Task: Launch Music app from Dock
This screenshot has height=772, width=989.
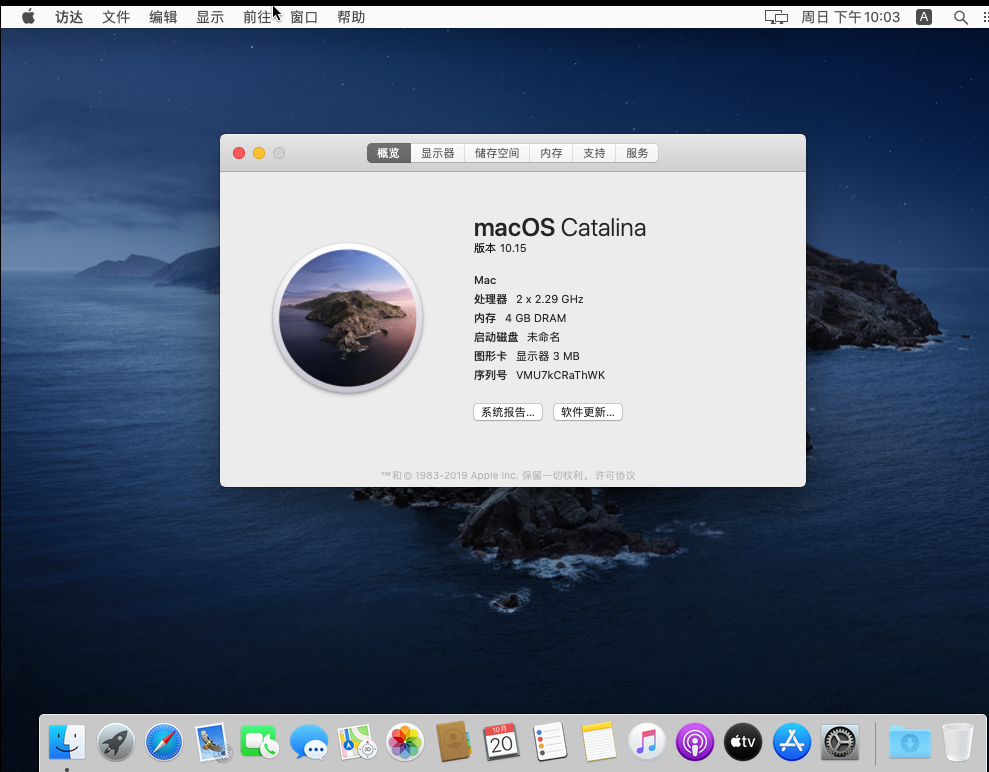Action: pos(647,742)
